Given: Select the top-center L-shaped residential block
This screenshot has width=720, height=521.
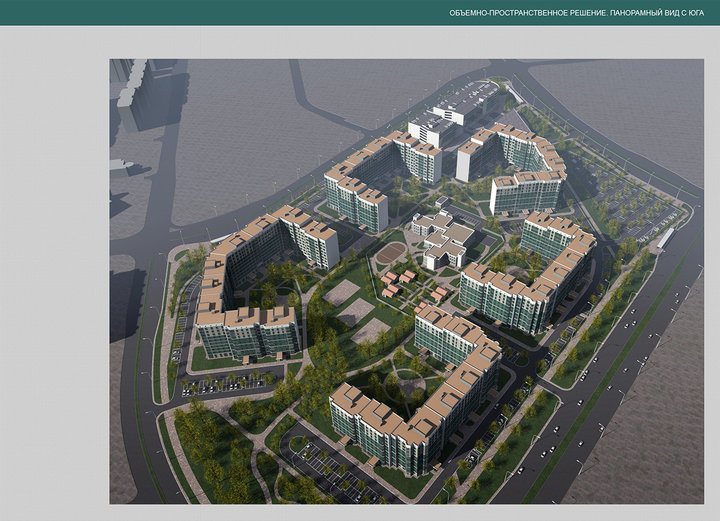Looking at the screenshot, I should tap(375, 175).
